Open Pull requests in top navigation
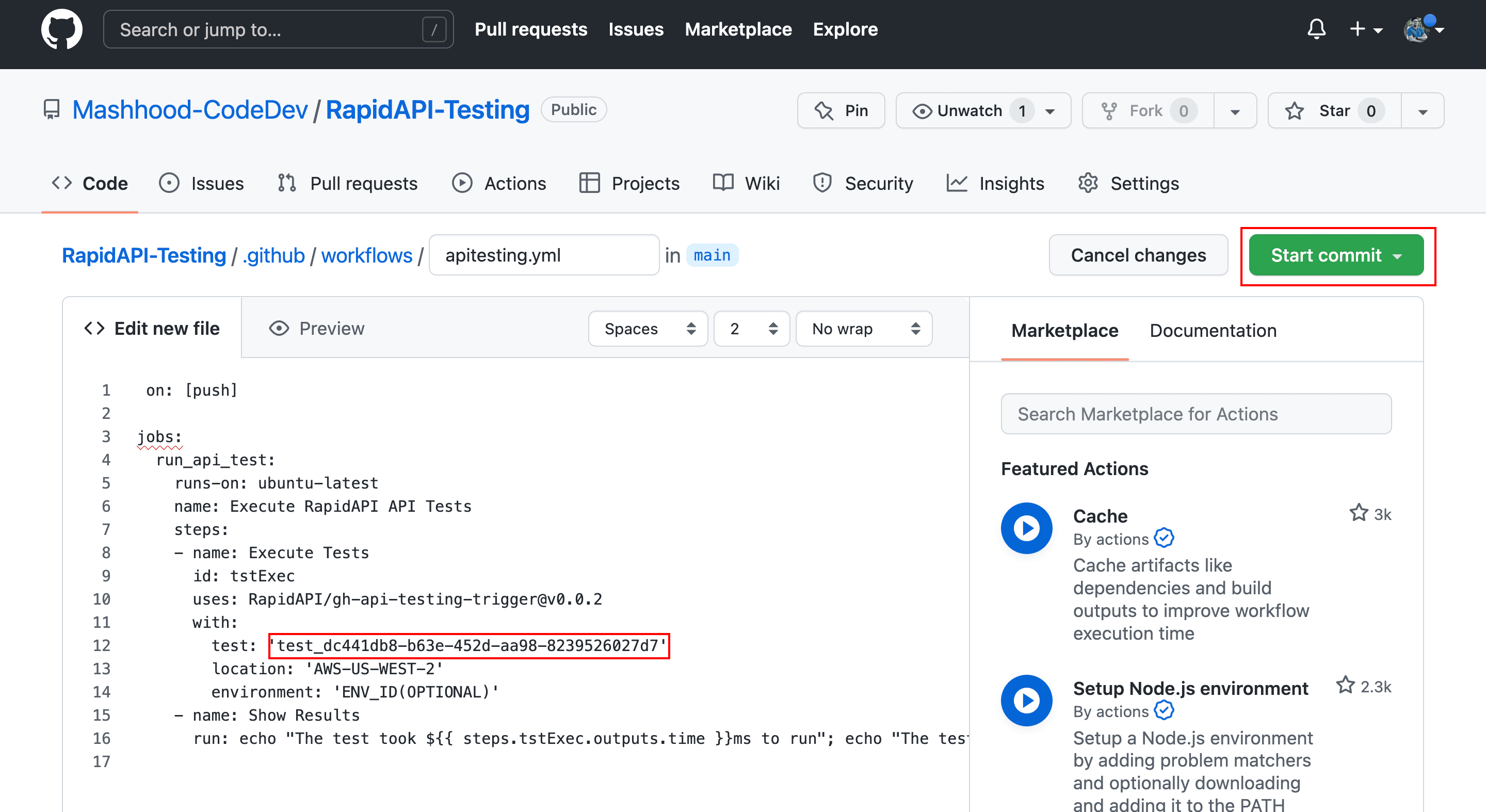Image resolution: width=1486 pixels, height=812 pixels. coord(531,29)
